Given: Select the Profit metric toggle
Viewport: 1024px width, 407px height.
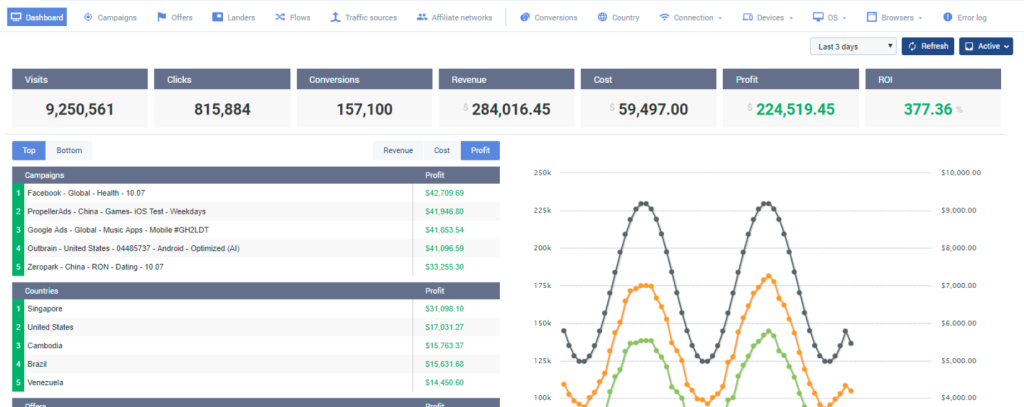Looking at the screenshot, I should coord(480,150).
